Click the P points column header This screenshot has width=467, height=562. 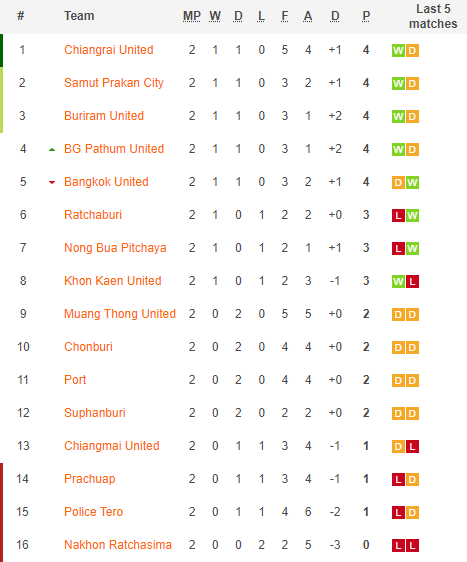[366, 16]
